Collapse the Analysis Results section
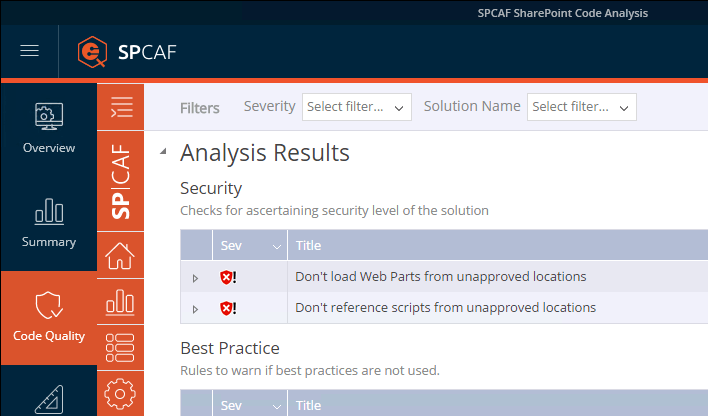This screenshot has height=416, width=708. click(163, 152)
